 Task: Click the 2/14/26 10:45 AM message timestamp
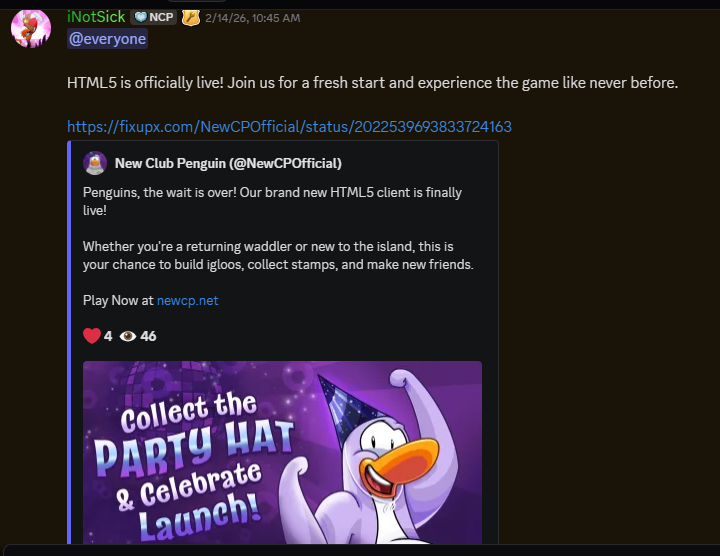(253, 18)
